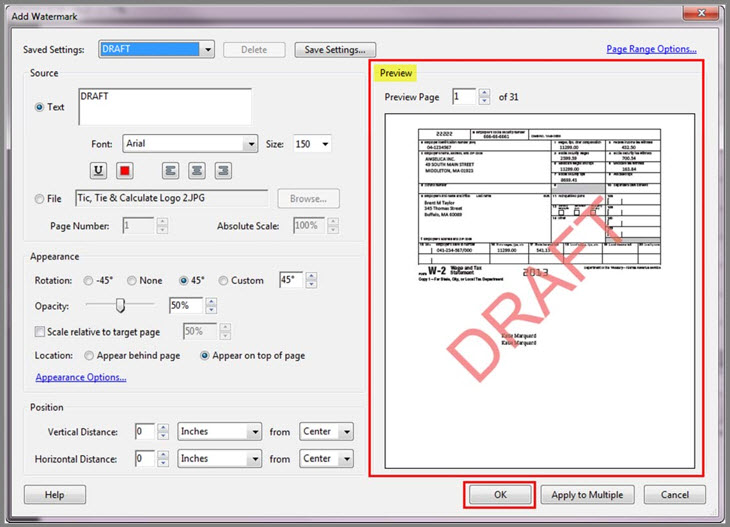The height and width of the screenshot is (527, 730).
Task: Open the Vertical Distance units dropdown
Action: [219, 432]
